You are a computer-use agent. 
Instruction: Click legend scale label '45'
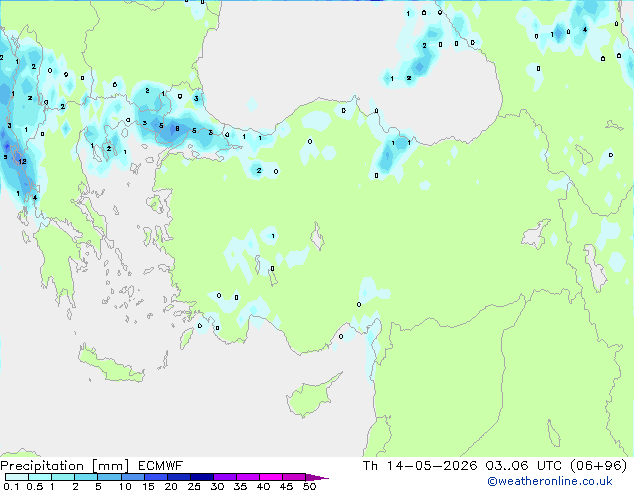pos(286,486)
